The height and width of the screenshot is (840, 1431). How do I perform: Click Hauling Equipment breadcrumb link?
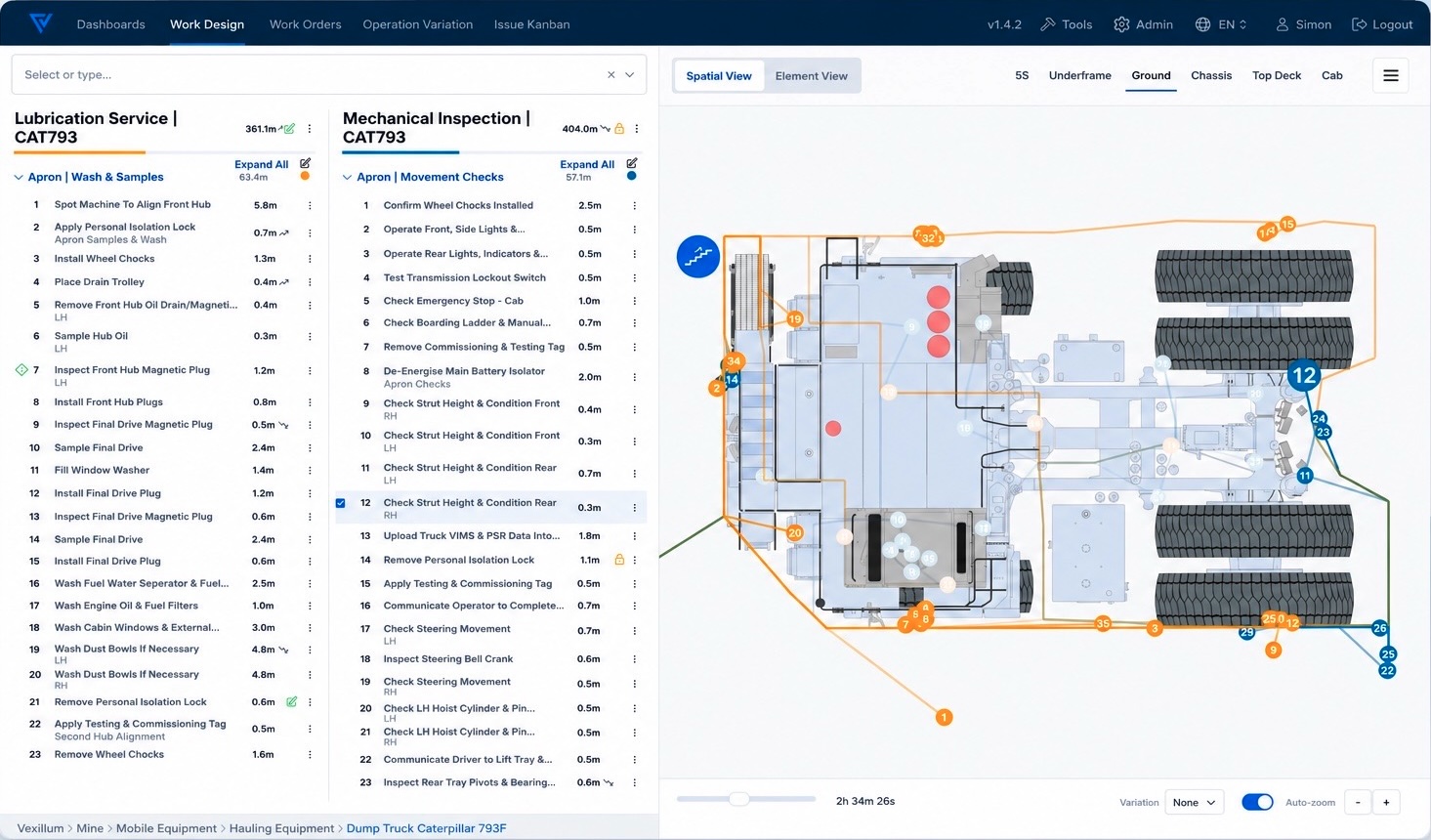point(281,828)
